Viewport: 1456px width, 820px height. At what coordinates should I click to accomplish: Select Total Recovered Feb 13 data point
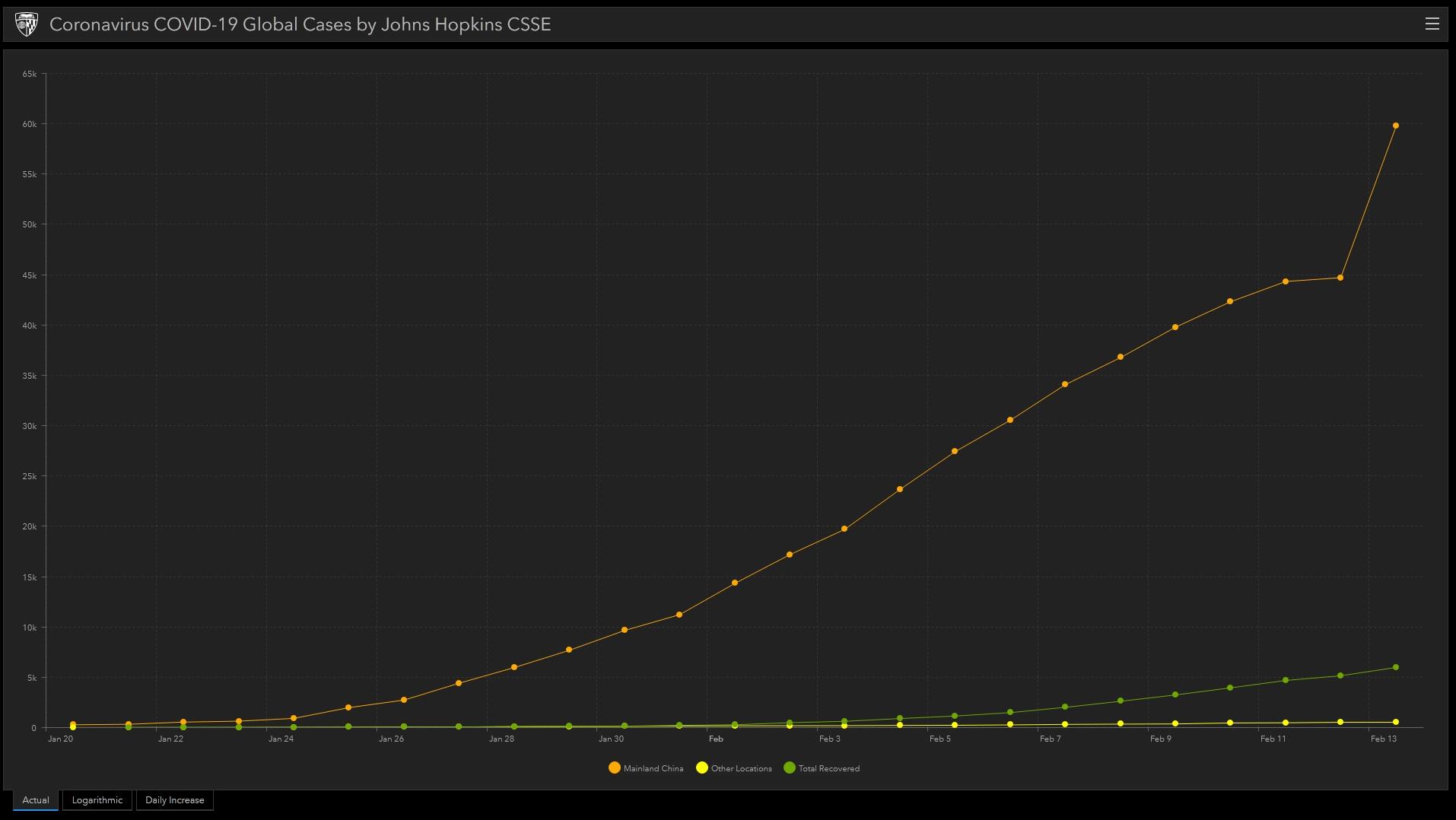click(x=1395, y=667)
